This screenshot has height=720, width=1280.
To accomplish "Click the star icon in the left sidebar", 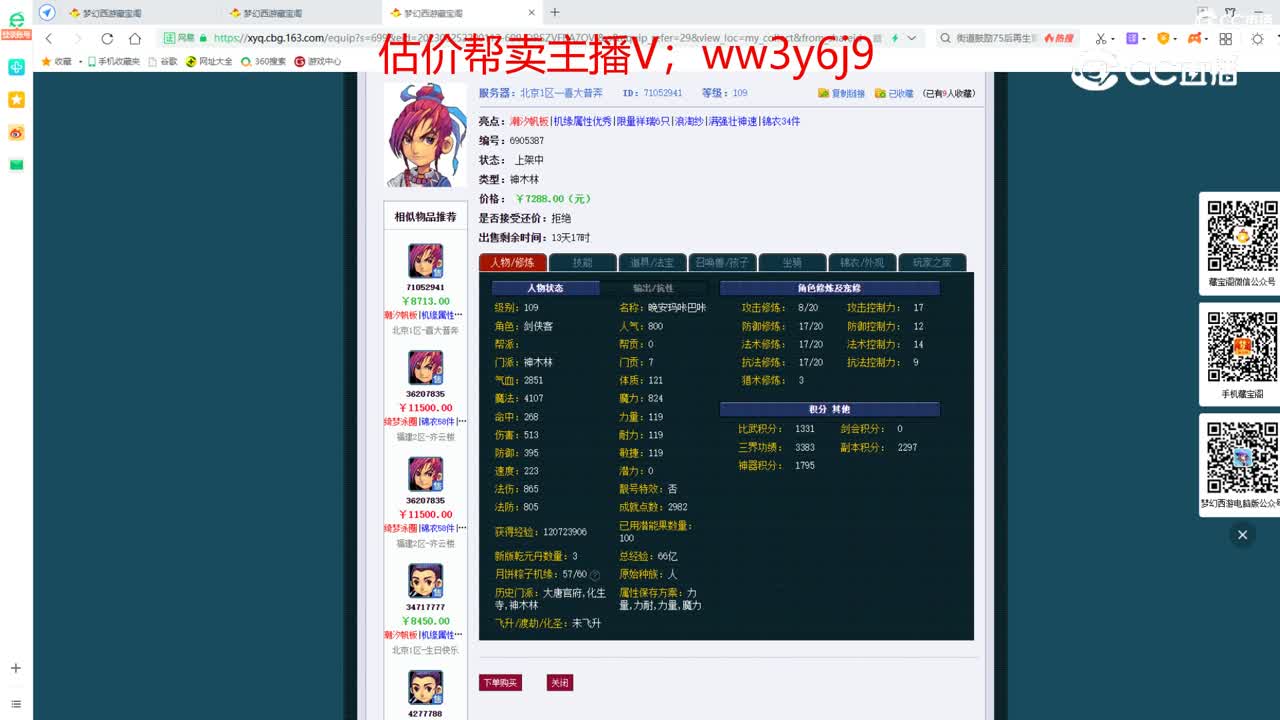I will coord(14,99).
